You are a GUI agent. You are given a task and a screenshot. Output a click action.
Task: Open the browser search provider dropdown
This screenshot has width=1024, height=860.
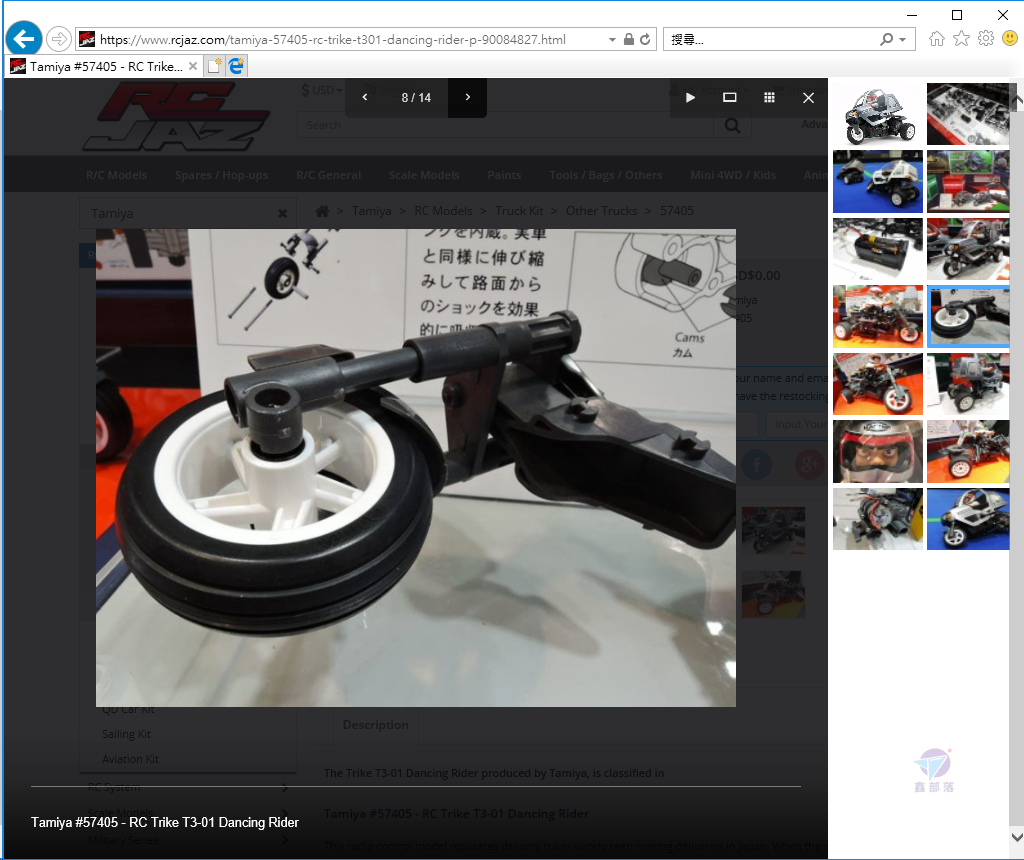[903, 39]
